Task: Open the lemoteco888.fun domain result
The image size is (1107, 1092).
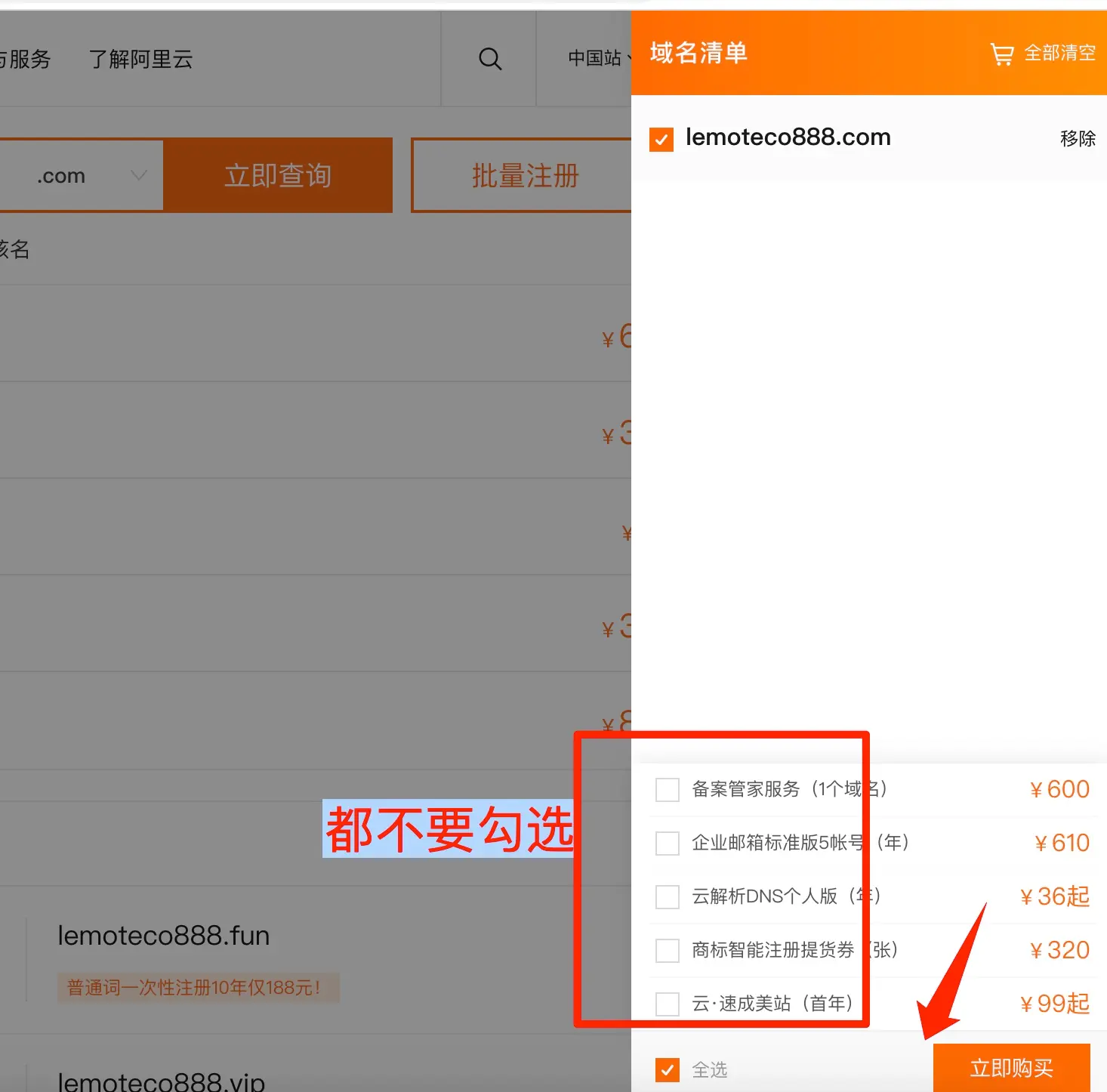Action: coord(164,936)
